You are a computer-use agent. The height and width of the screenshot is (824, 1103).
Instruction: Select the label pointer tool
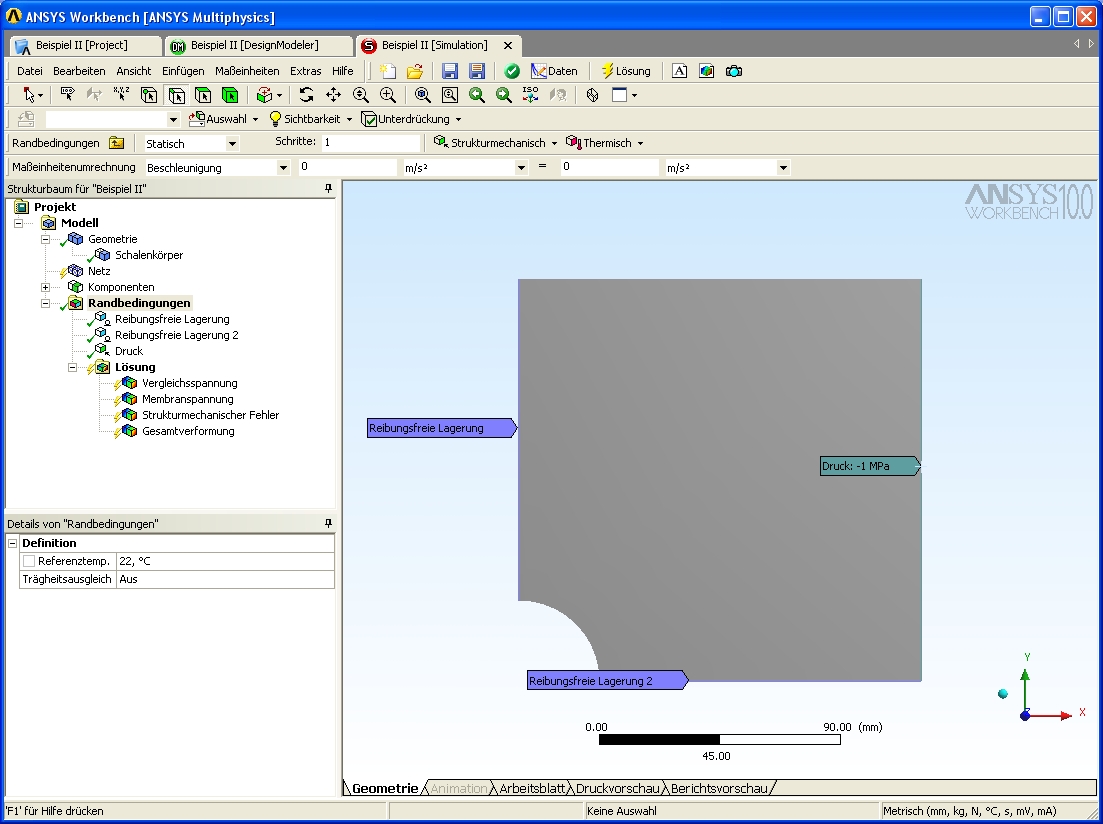pyautogui.click(x=68, y=94)
